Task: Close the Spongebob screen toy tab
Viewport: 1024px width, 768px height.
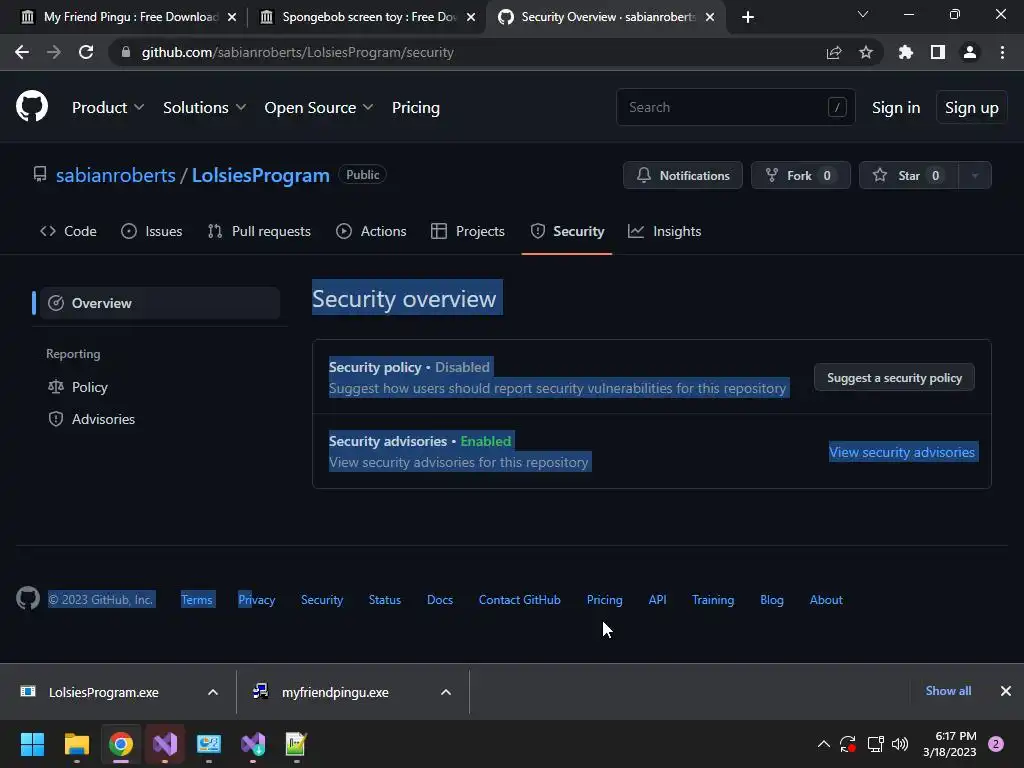Action: 471,17
